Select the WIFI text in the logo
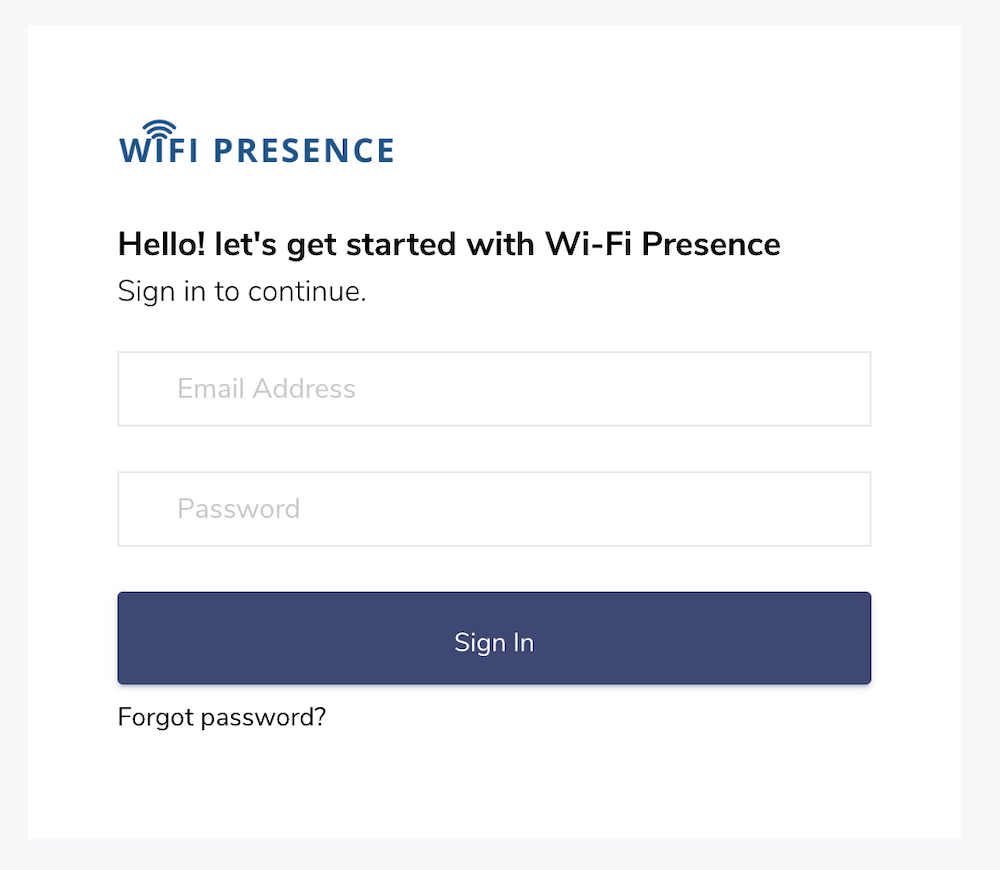 [159, 151]
